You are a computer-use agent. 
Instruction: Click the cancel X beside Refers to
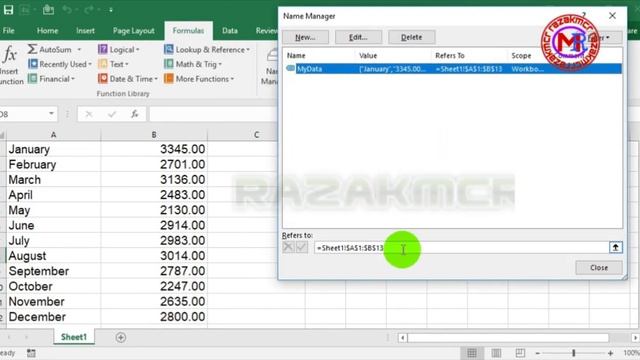[288, 247]
